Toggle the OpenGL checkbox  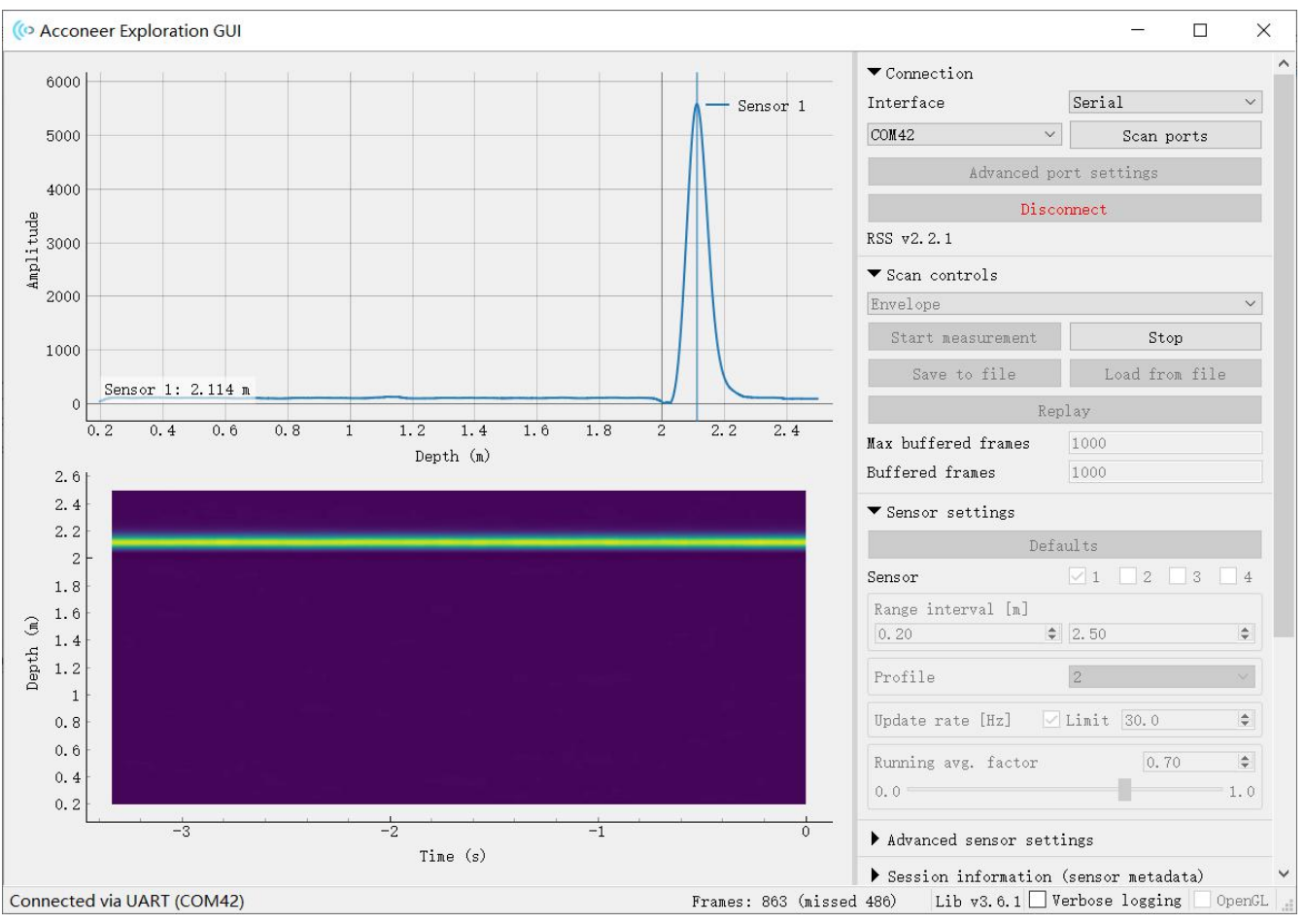pos(1202,901)
